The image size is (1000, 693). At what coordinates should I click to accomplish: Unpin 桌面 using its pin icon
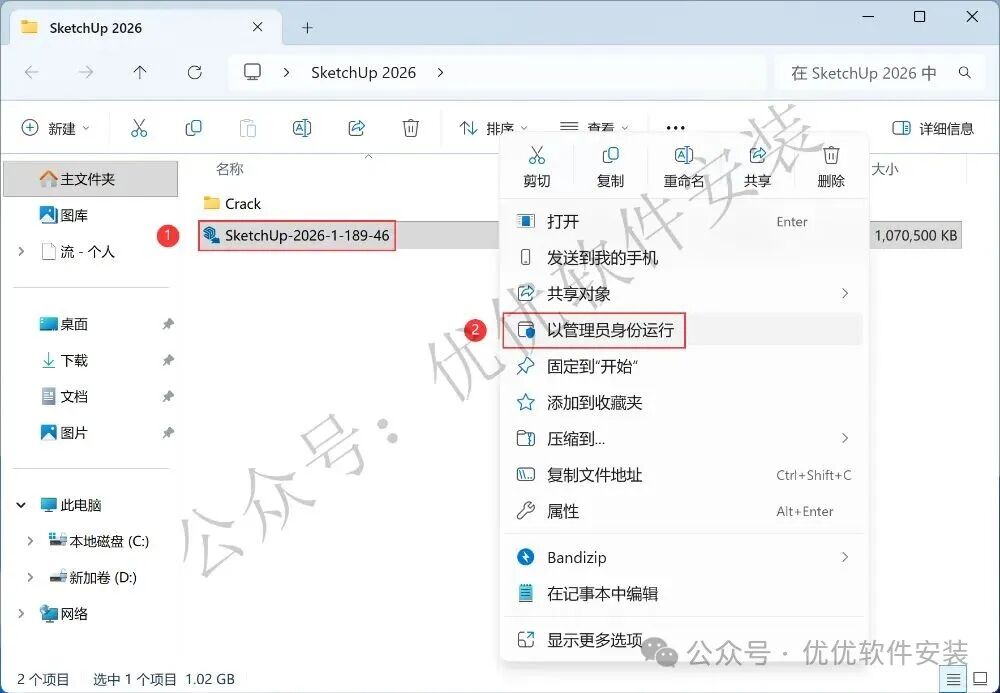(x=168, y=324)
